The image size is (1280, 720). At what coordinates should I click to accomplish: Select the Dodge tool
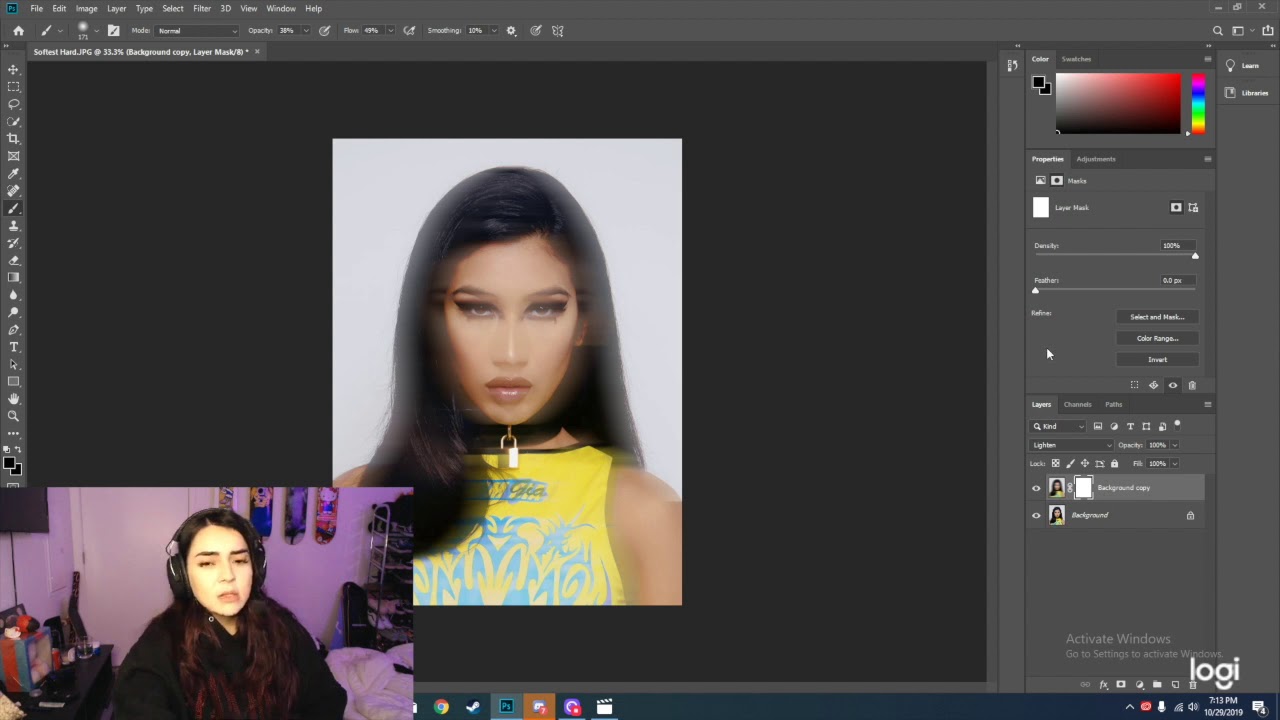coord(14,312)
